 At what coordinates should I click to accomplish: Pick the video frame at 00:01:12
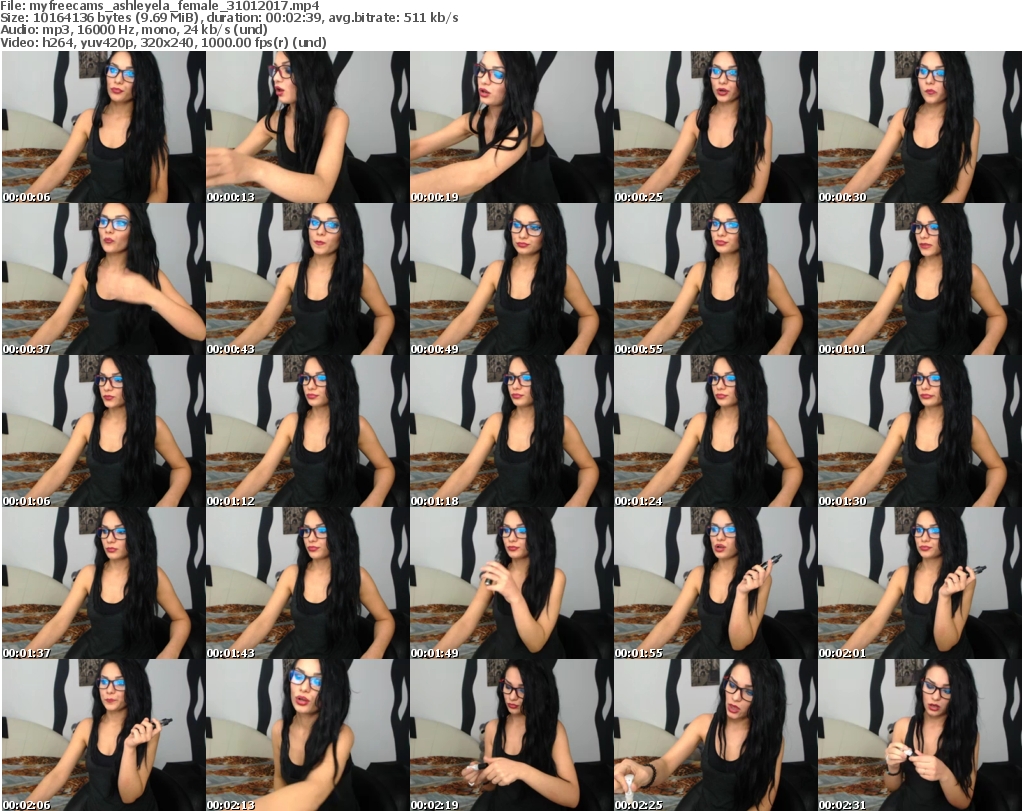pos(308,431)
